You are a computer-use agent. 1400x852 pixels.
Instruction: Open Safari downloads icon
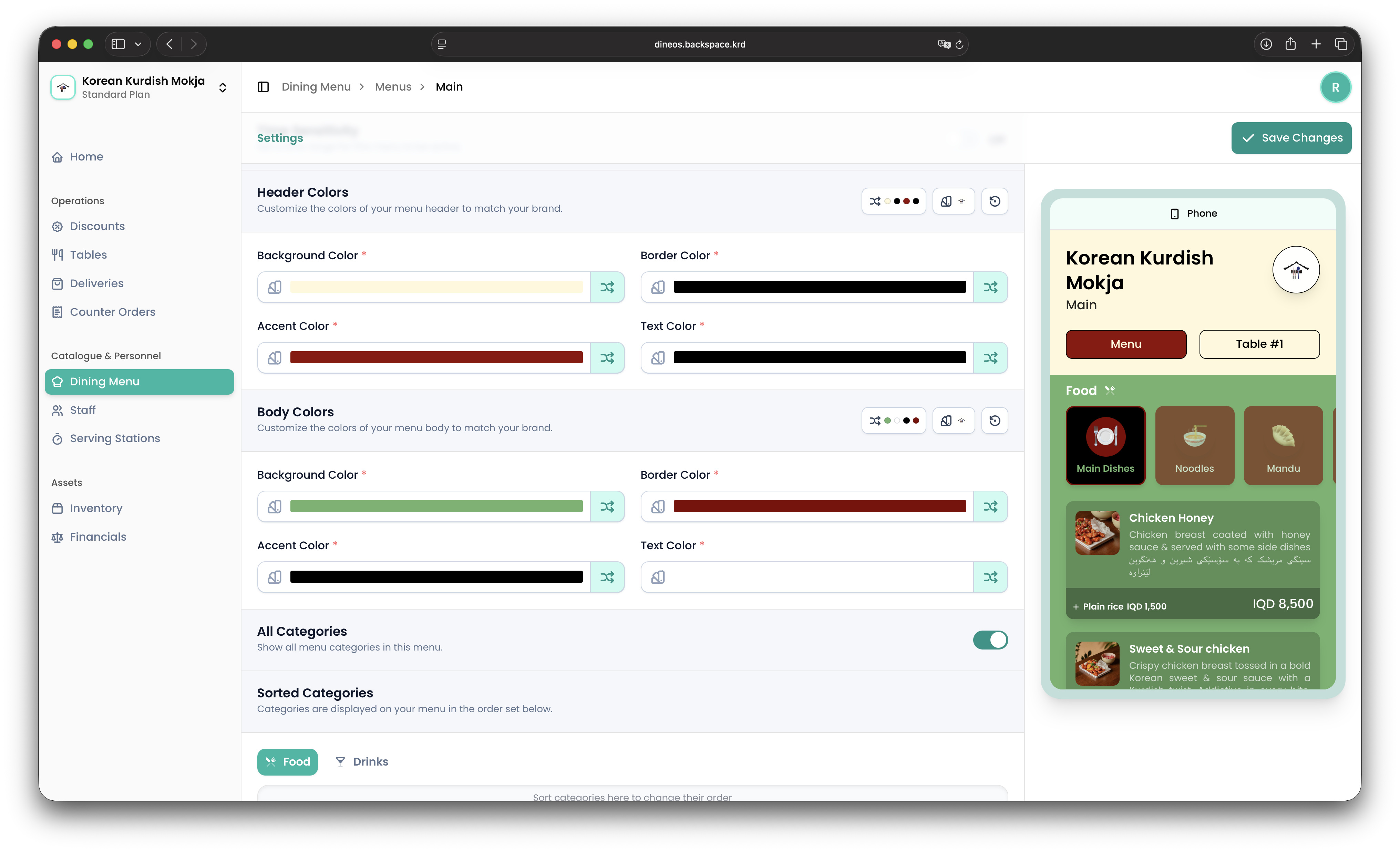[x=1265, y=44]
